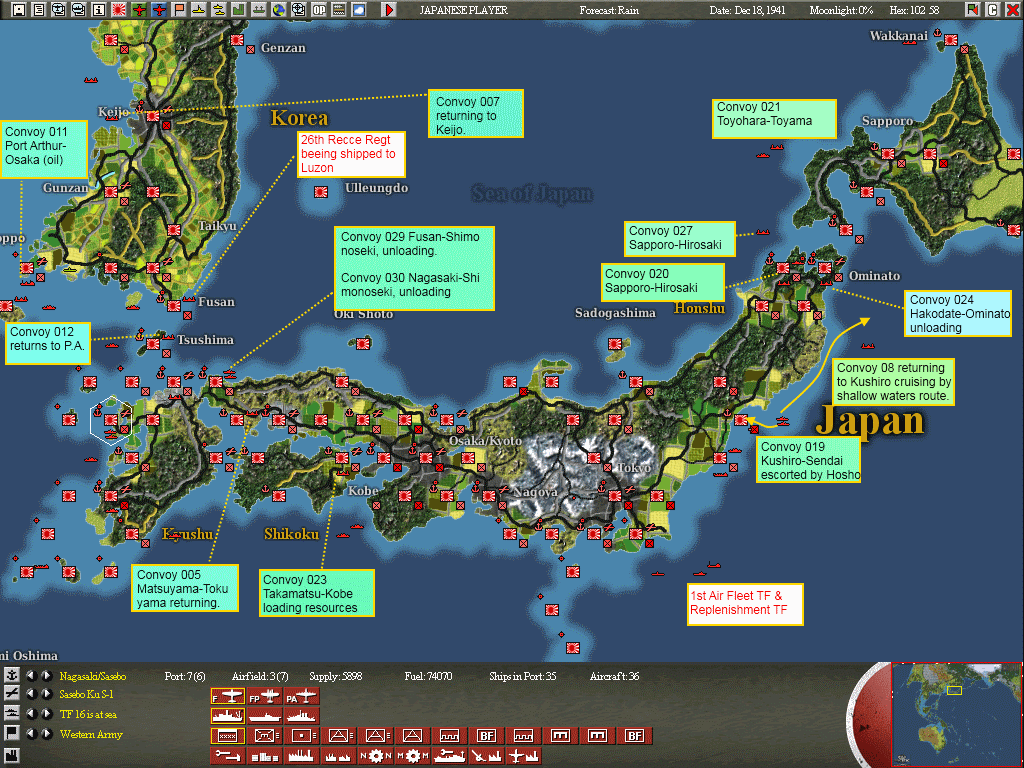Select the green-background red plane icon

(x=138, y=10)
